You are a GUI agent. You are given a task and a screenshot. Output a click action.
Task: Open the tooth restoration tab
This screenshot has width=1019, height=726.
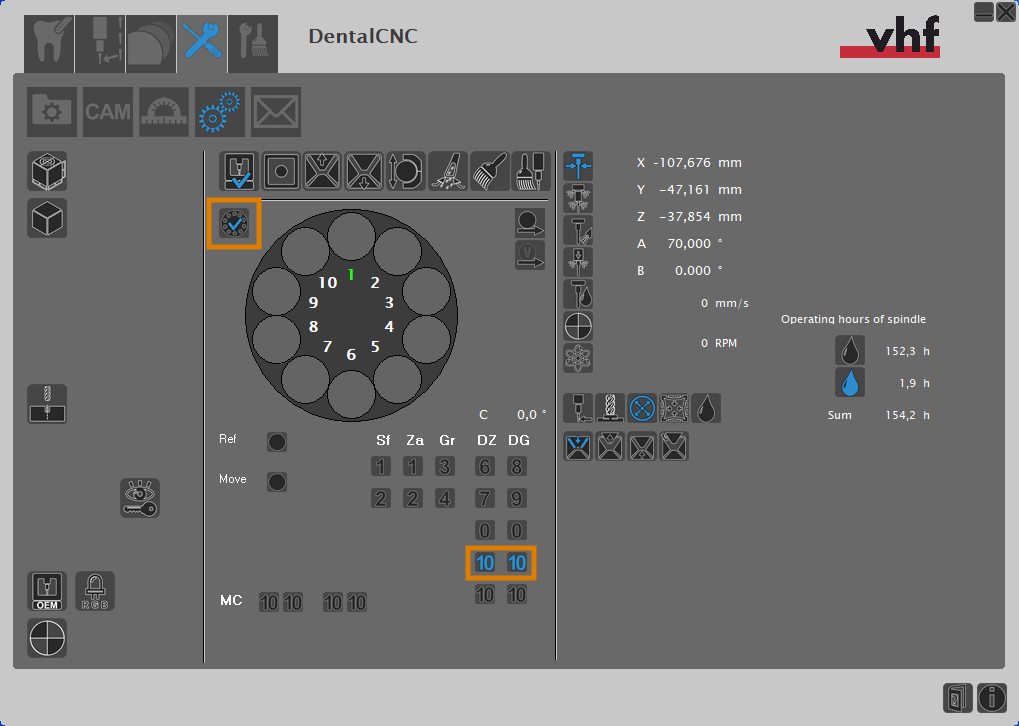point(49,44)
